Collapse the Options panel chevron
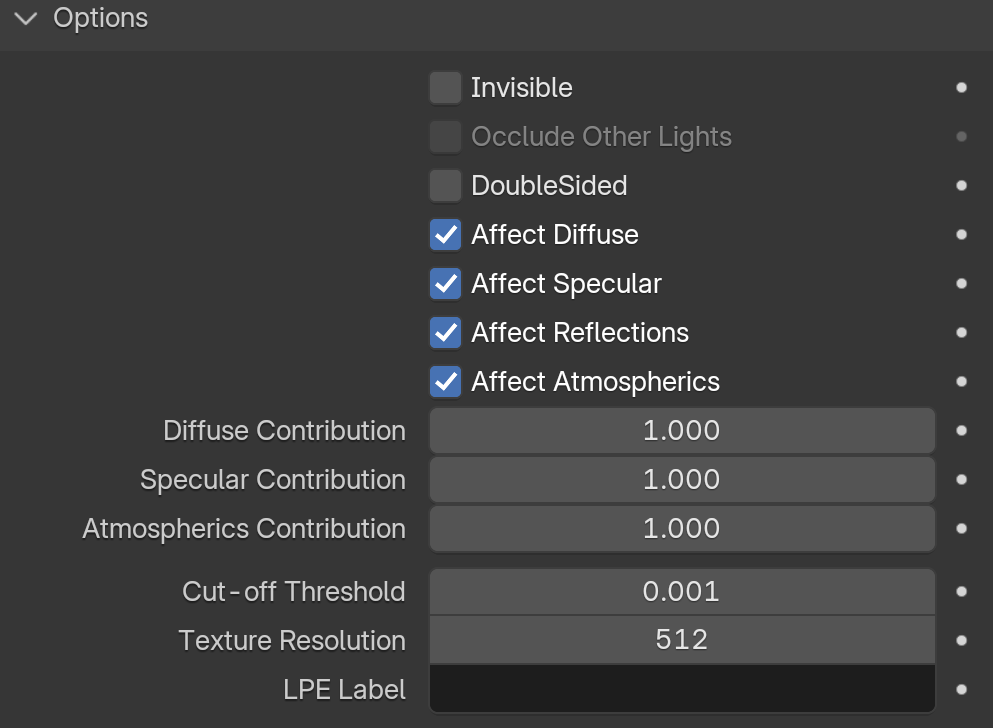Viewport: 993px width, 728px height. pyautogui.click(x=26, y=18)
